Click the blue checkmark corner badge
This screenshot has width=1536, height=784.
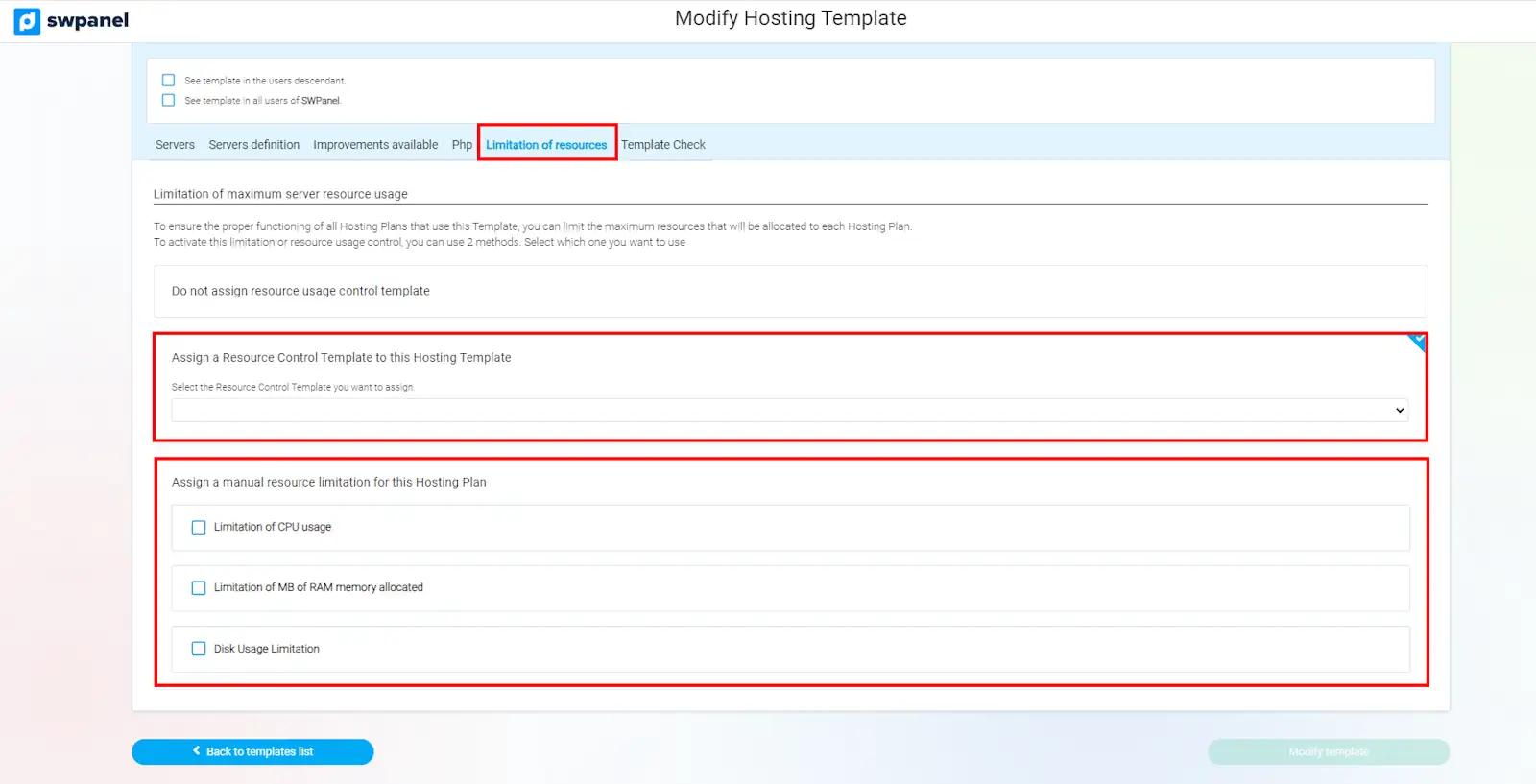(1418, 342)
